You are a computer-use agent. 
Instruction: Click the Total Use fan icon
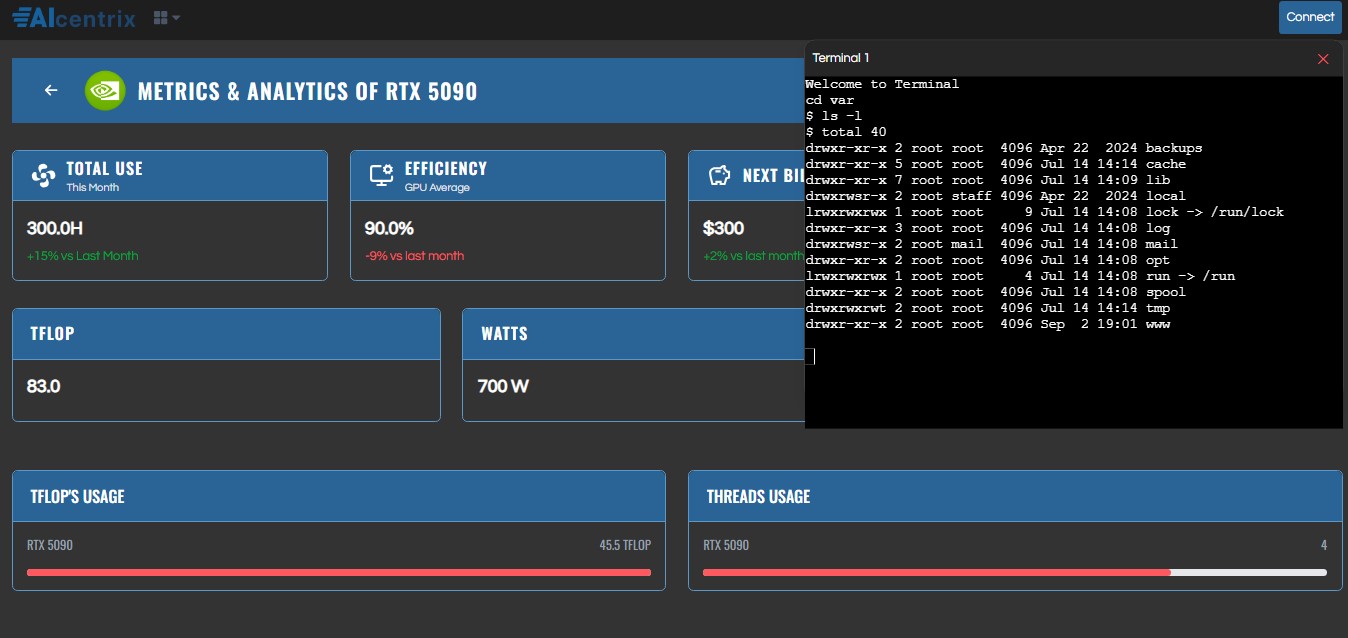43,176
